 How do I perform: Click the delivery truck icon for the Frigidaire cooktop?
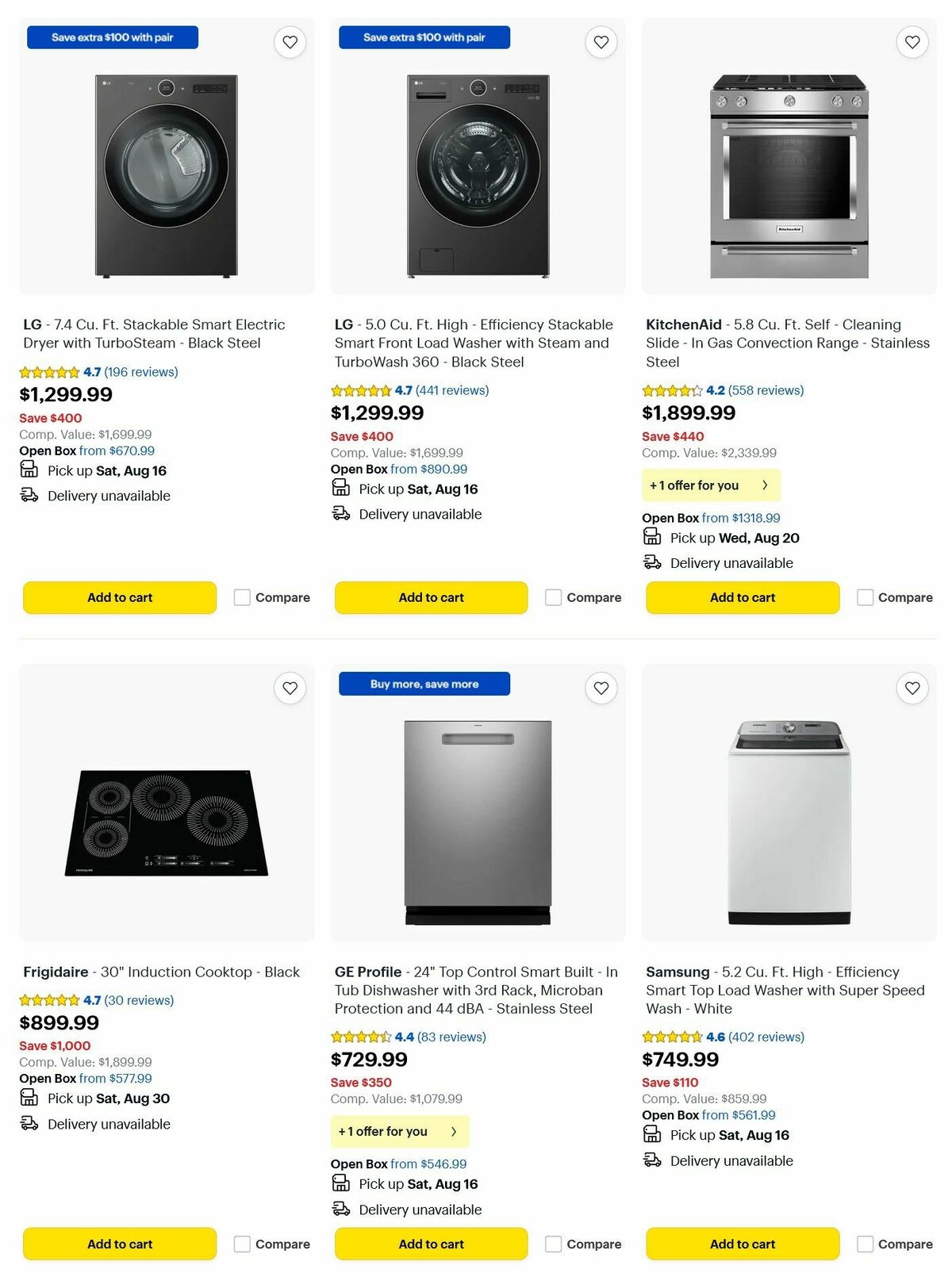(29, 1122)
